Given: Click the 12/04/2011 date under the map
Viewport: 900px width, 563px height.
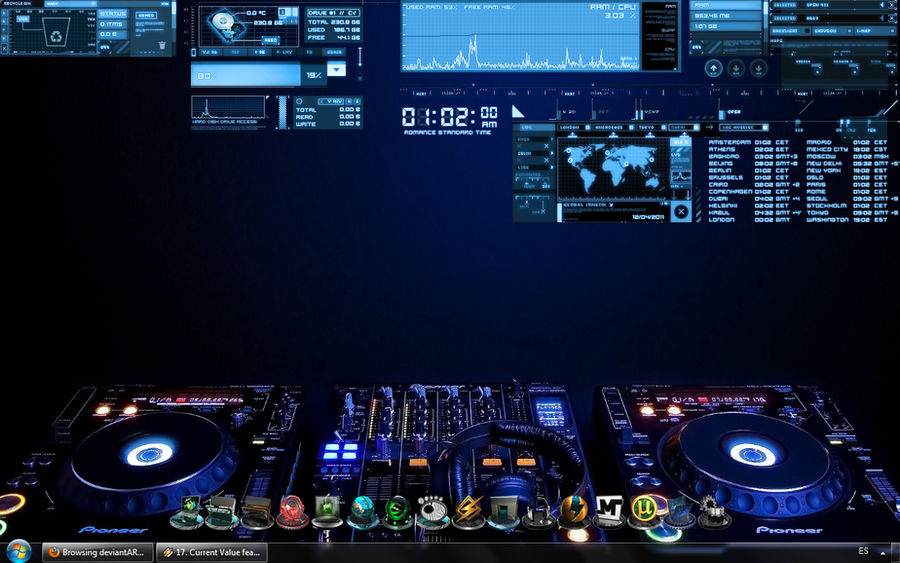Looking at the screenshot, I should coord(647,217).
